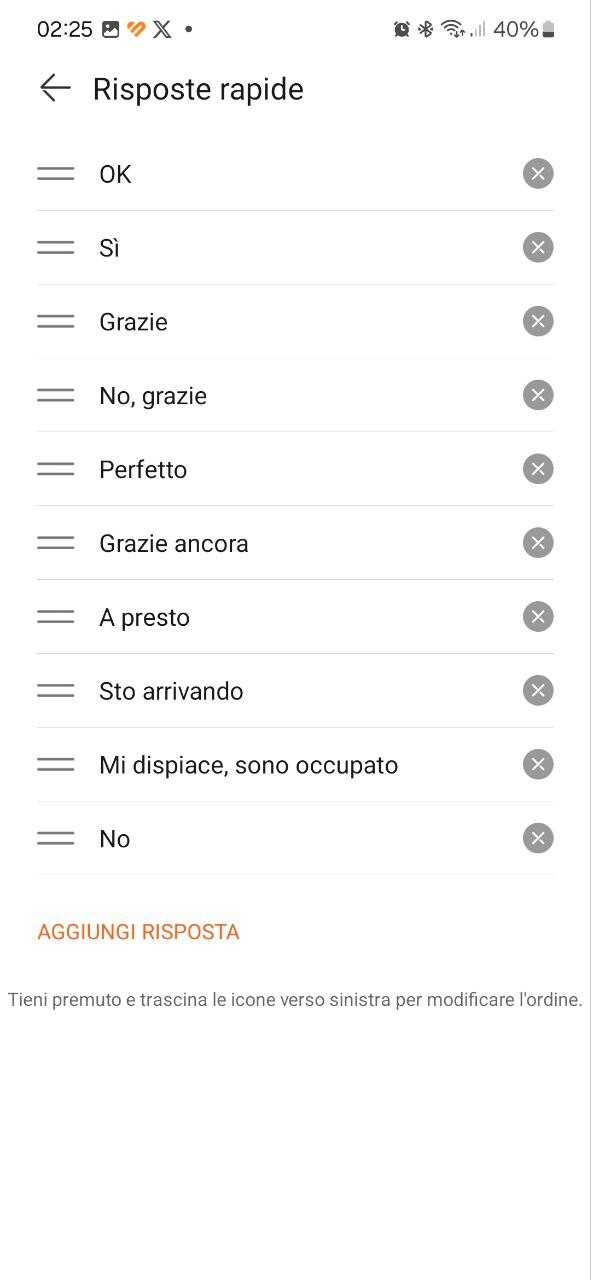Tap the reorder handle beside 'OK'

56,174
